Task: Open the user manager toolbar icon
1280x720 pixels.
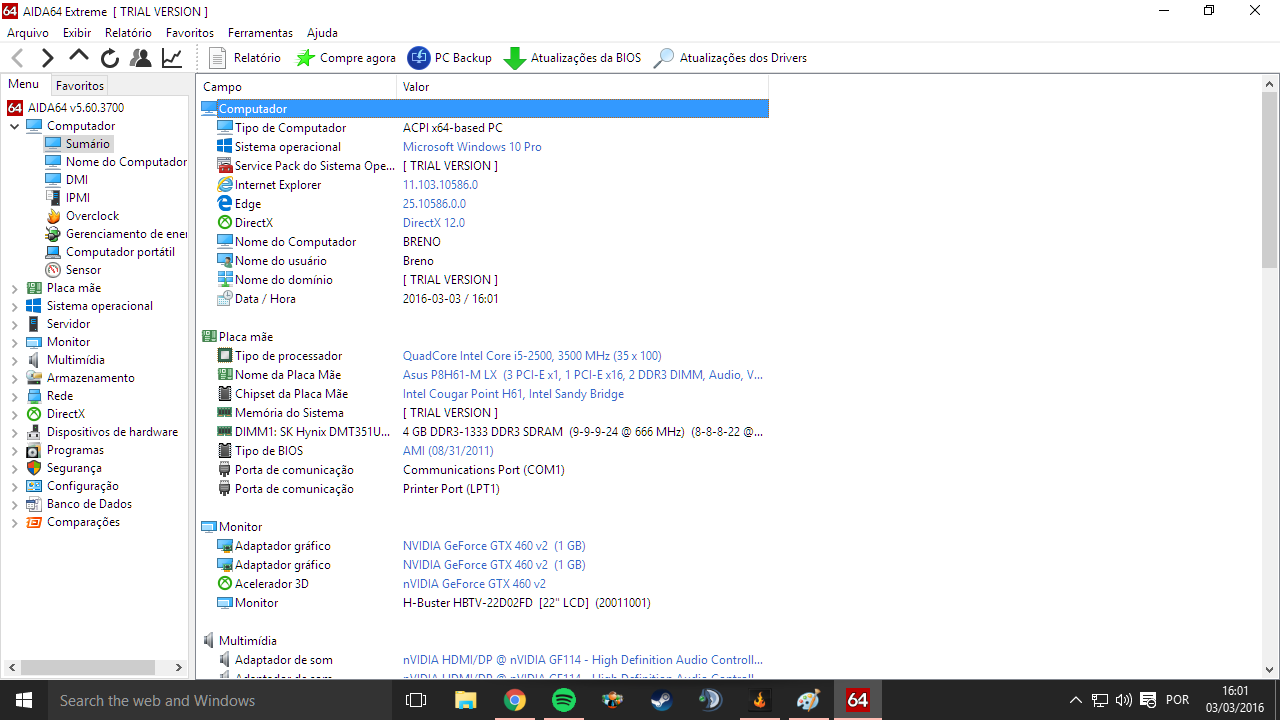Action: pos(141,58)
